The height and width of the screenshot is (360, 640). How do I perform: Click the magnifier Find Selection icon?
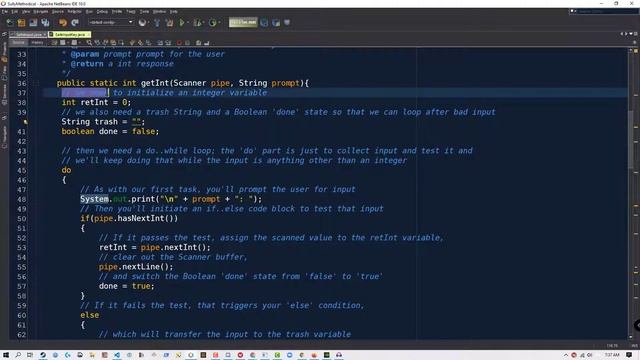89,42
